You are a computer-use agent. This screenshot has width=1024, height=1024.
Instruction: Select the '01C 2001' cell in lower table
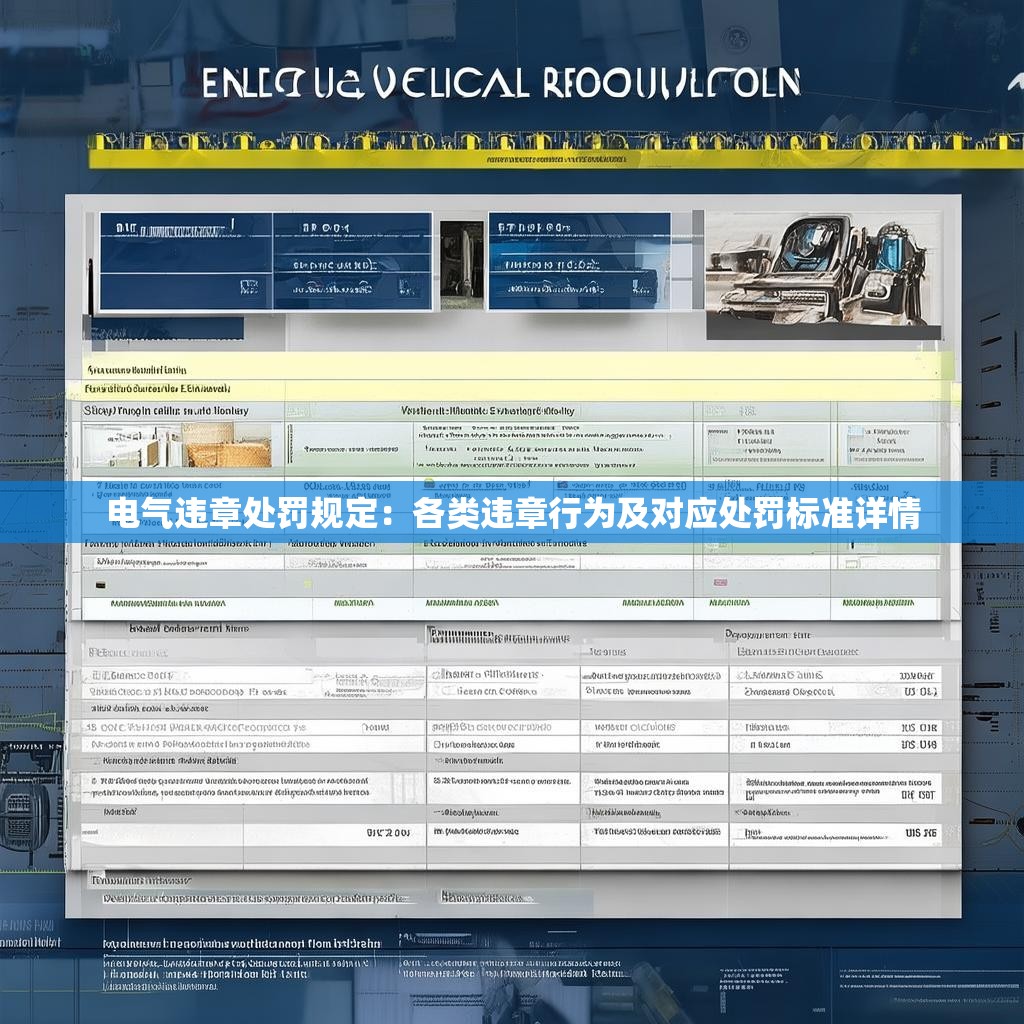(388, 832)
